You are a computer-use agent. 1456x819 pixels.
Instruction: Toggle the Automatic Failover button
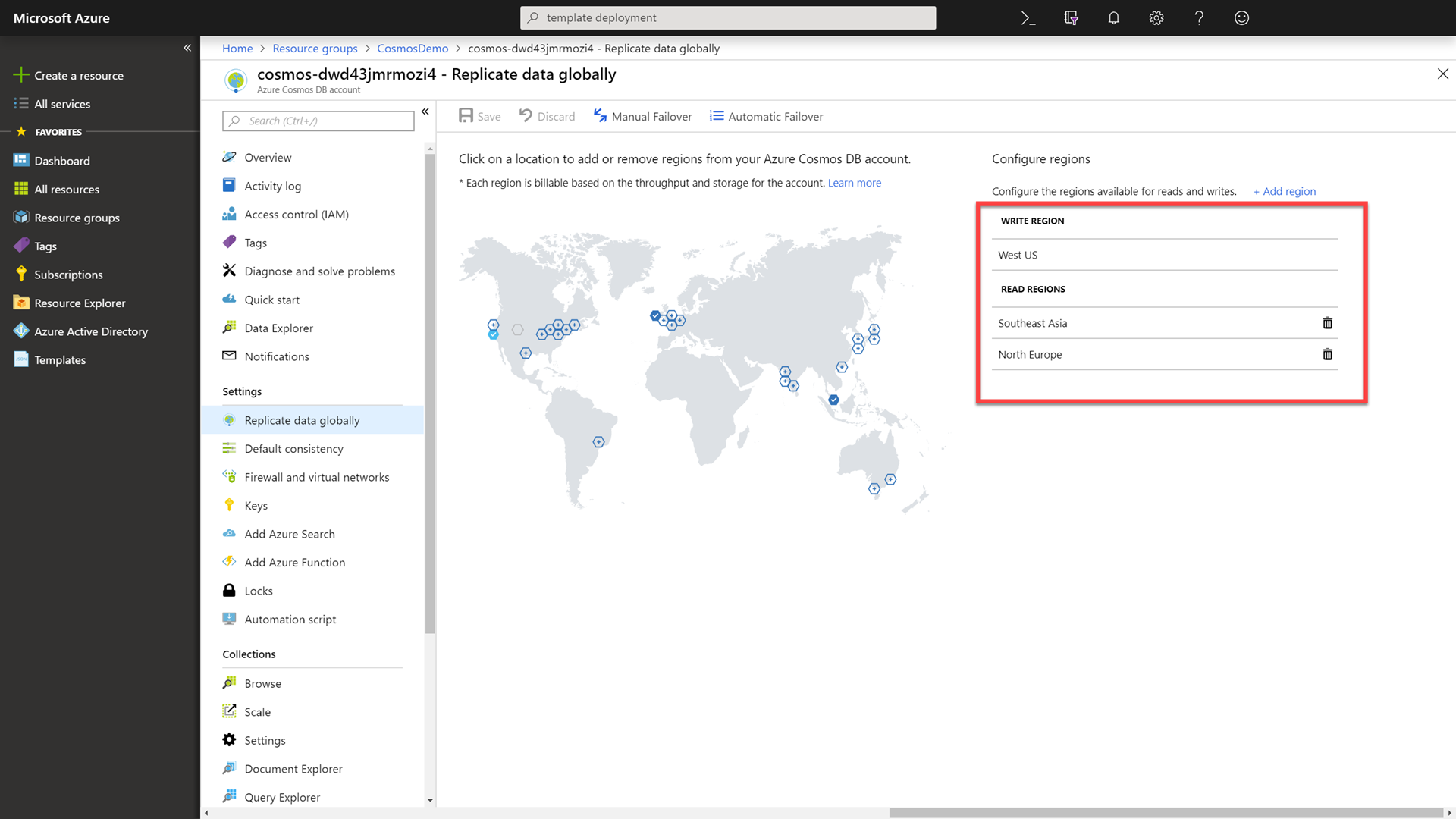pyautogui.click(x=767, y=116)
